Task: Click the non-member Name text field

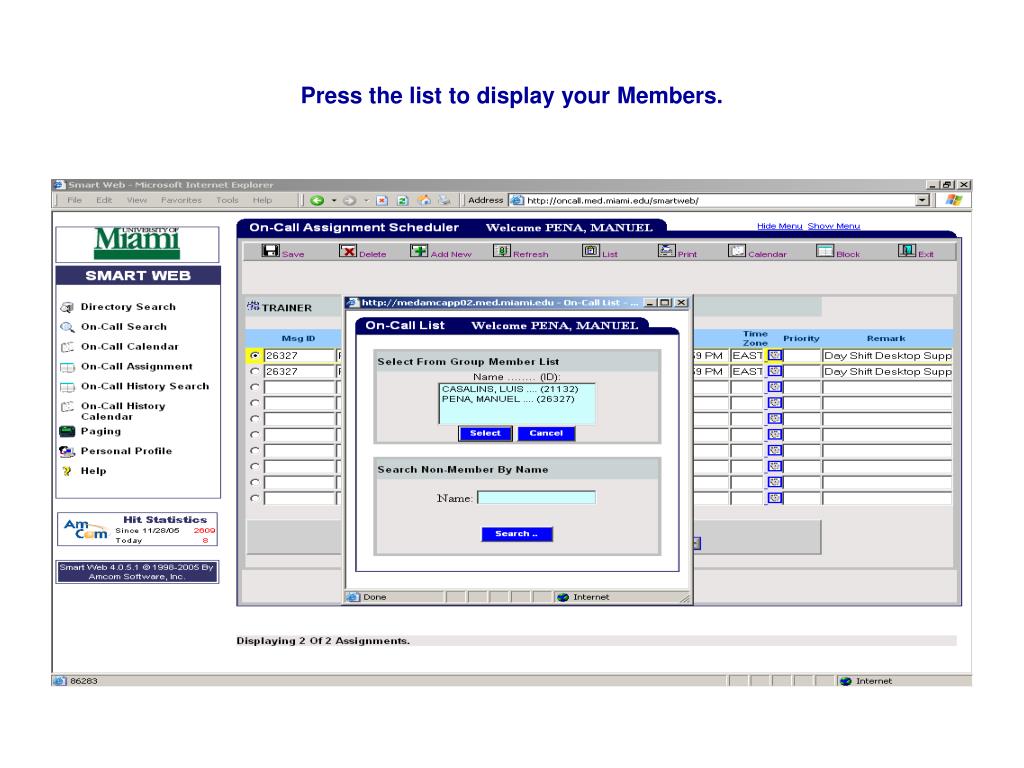Action: coord(536,498)
